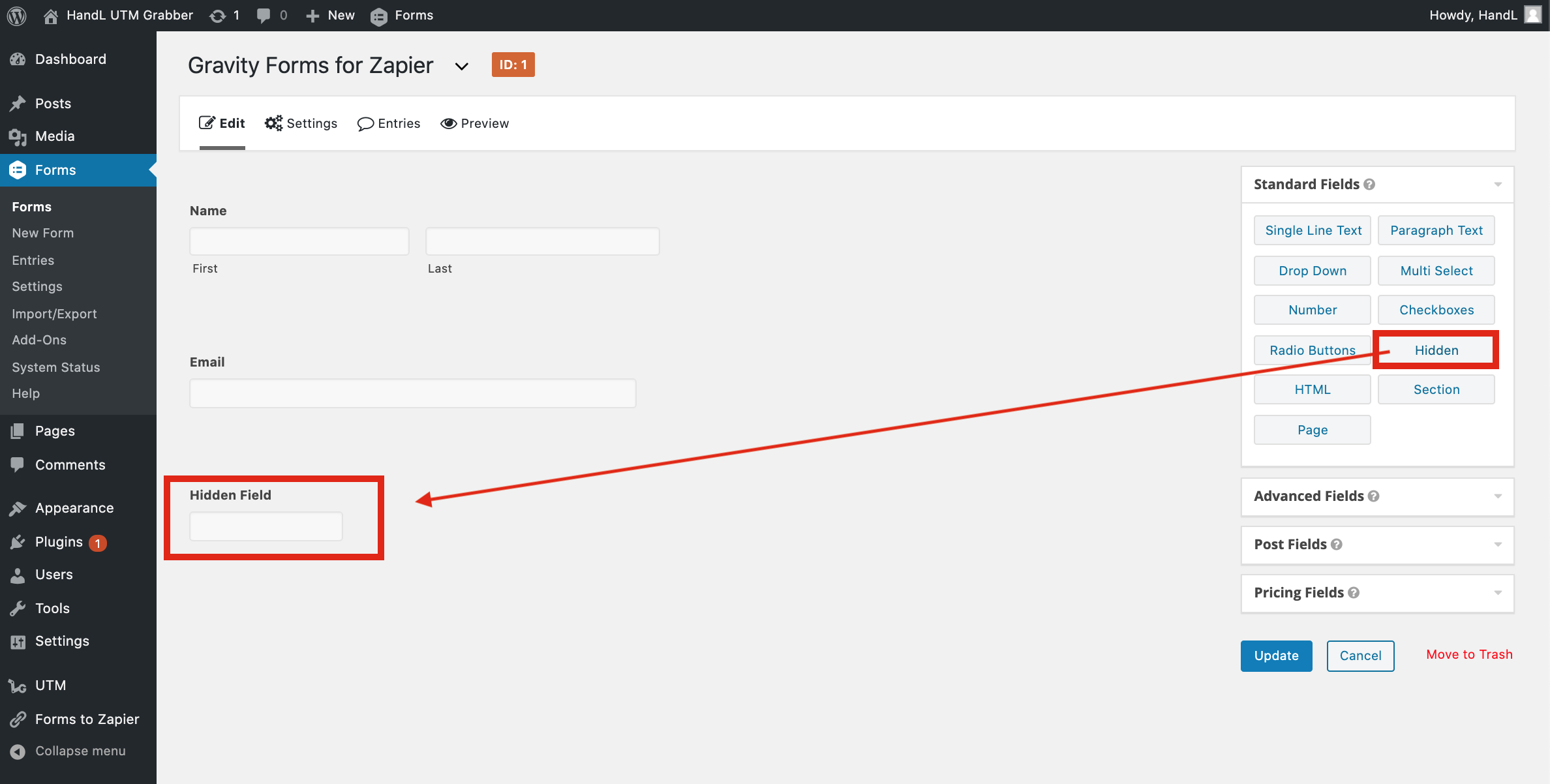
Task: Collapse the Standard Fields panel arrow
Action: tap(1498, 185)
